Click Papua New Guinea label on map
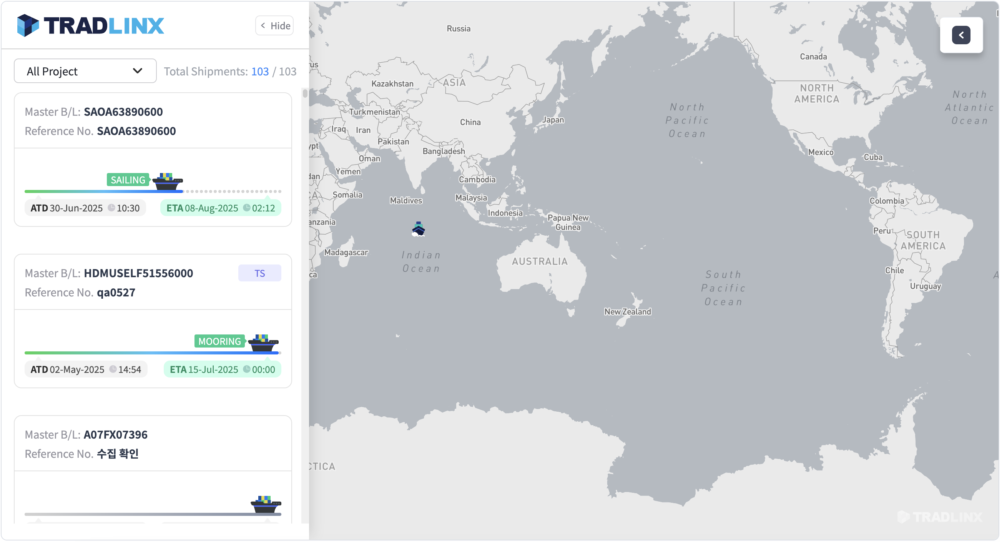The width and height of the screenshot is (1000, 542). coord(568,222)
